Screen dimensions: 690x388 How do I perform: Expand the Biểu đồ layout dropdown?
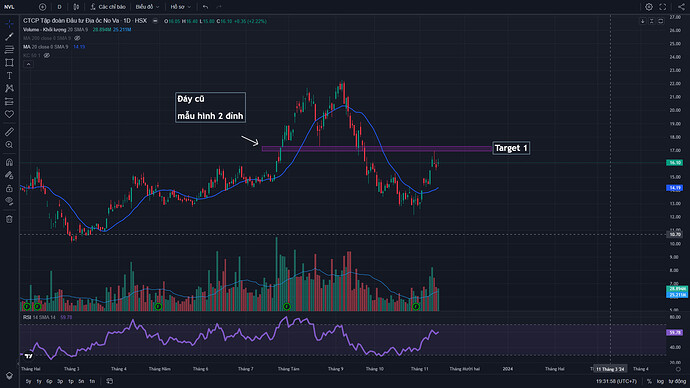(x=147, y=7)
